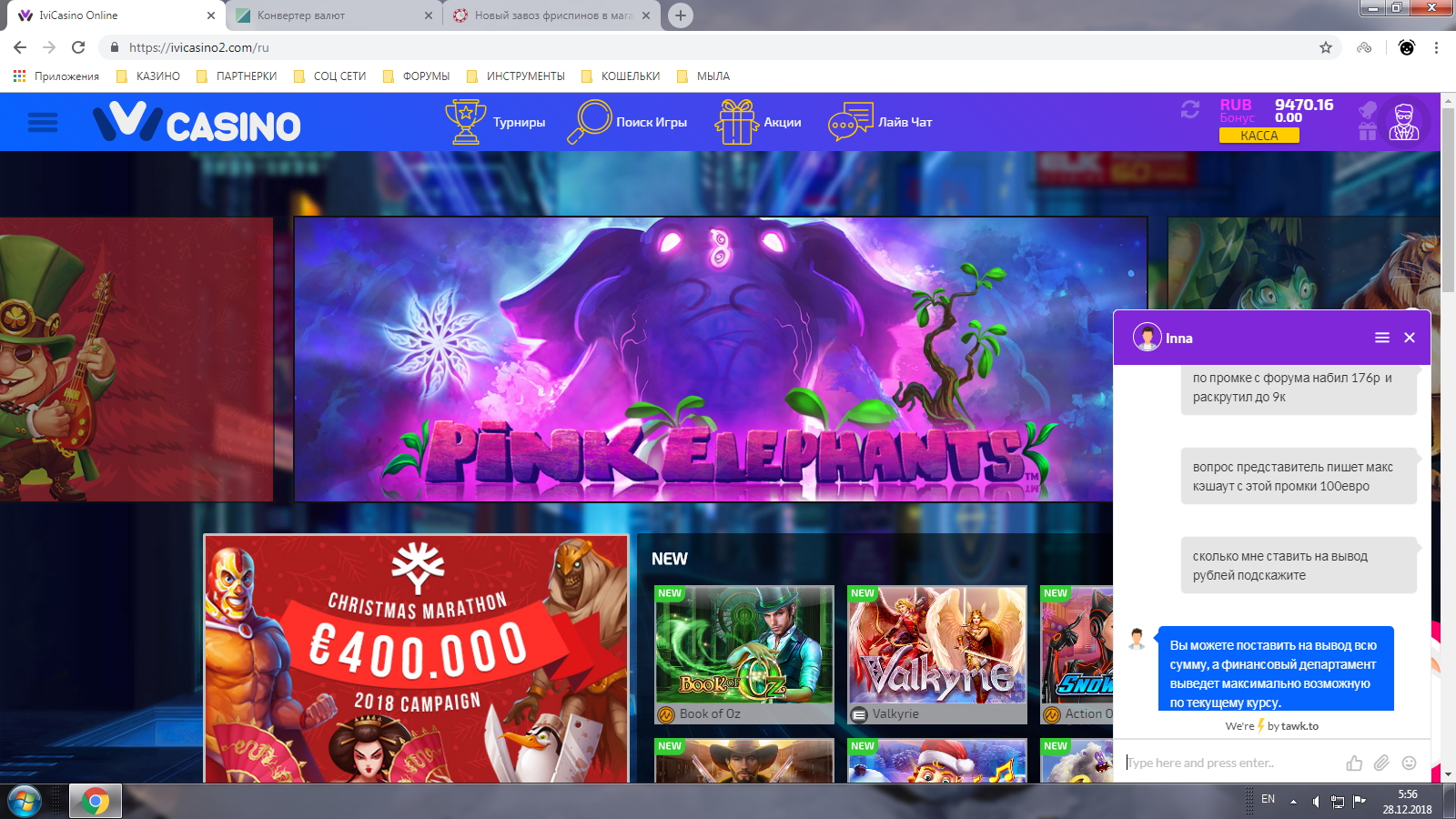Open СОЦ СЕТИ bookmarks folder
The height and width of the screenshot is (819, 1456).
329,76
